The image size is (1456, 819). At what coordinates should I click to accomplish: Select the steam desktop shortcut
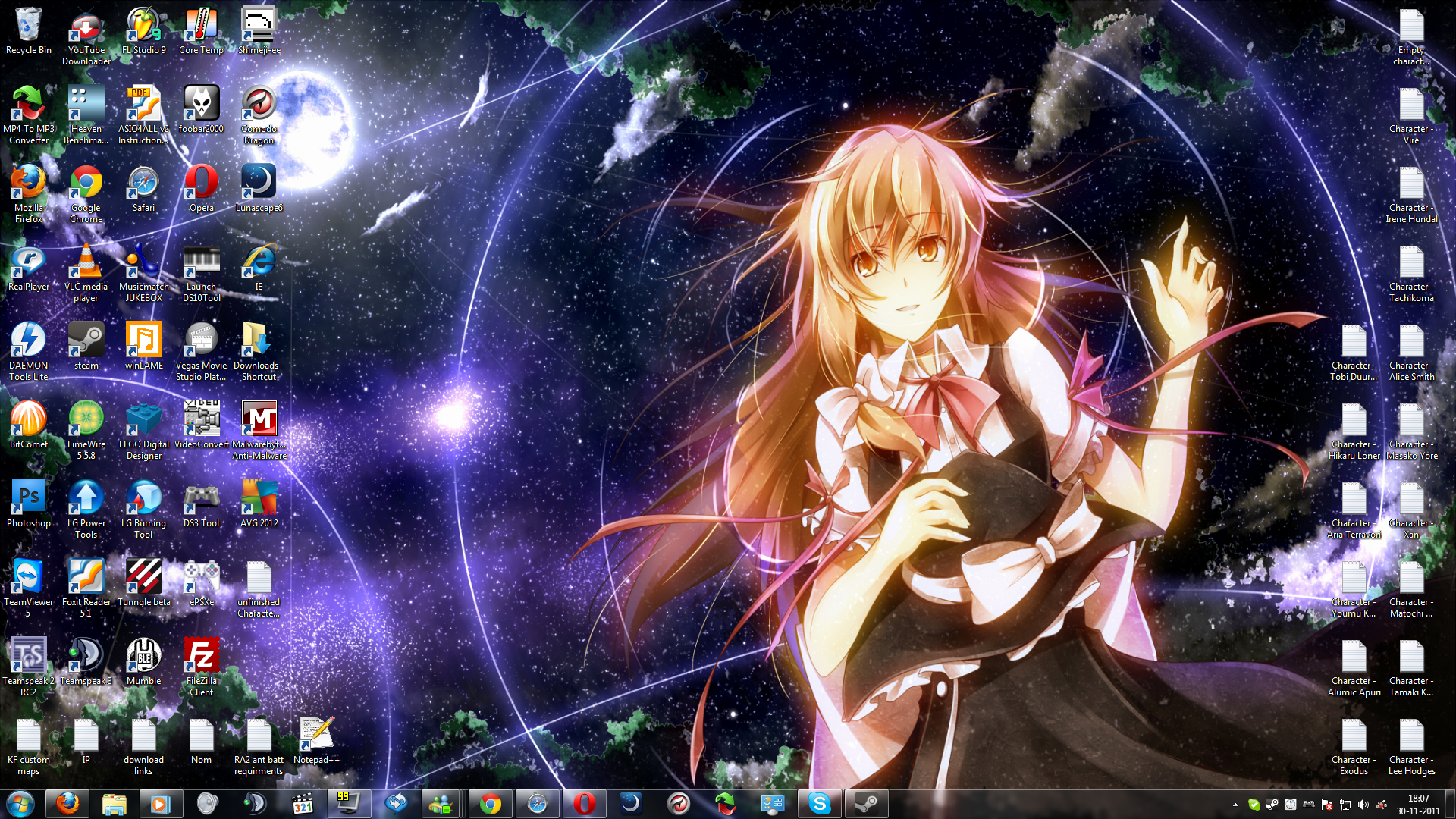click(86, 346)
